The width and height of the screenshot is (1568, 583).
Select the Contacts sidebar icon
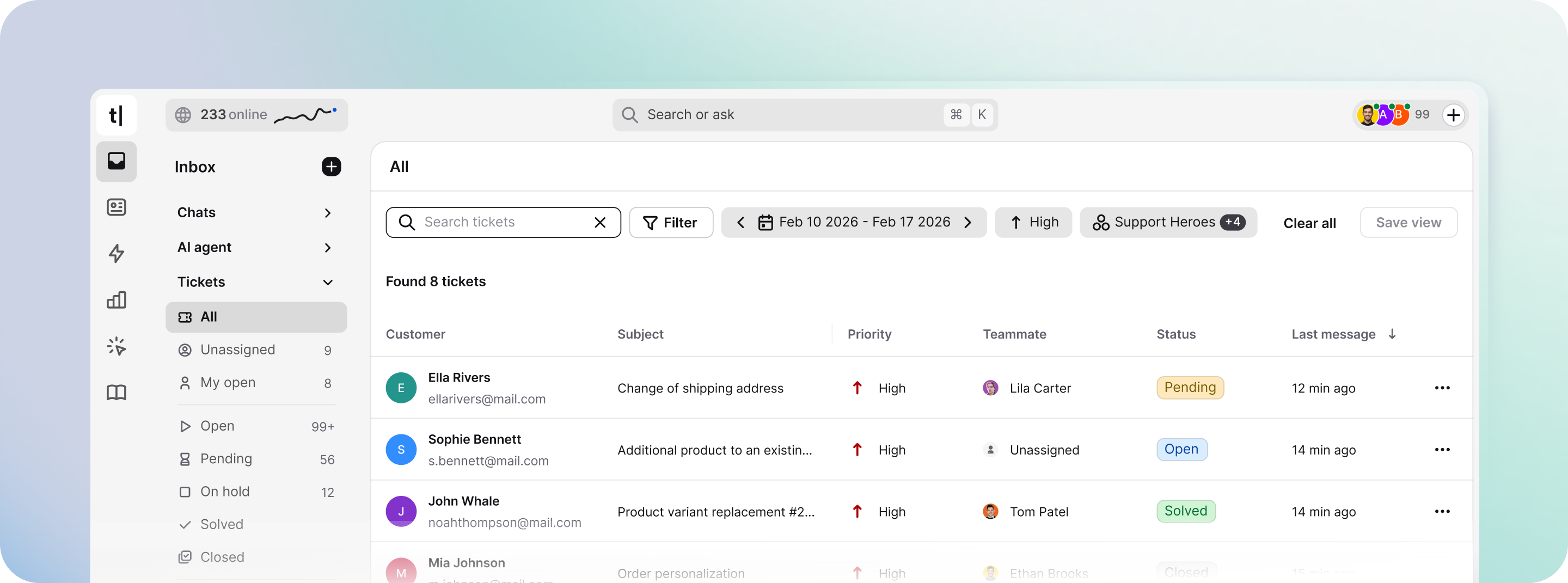pyautogui.click(x=117, y=207)
